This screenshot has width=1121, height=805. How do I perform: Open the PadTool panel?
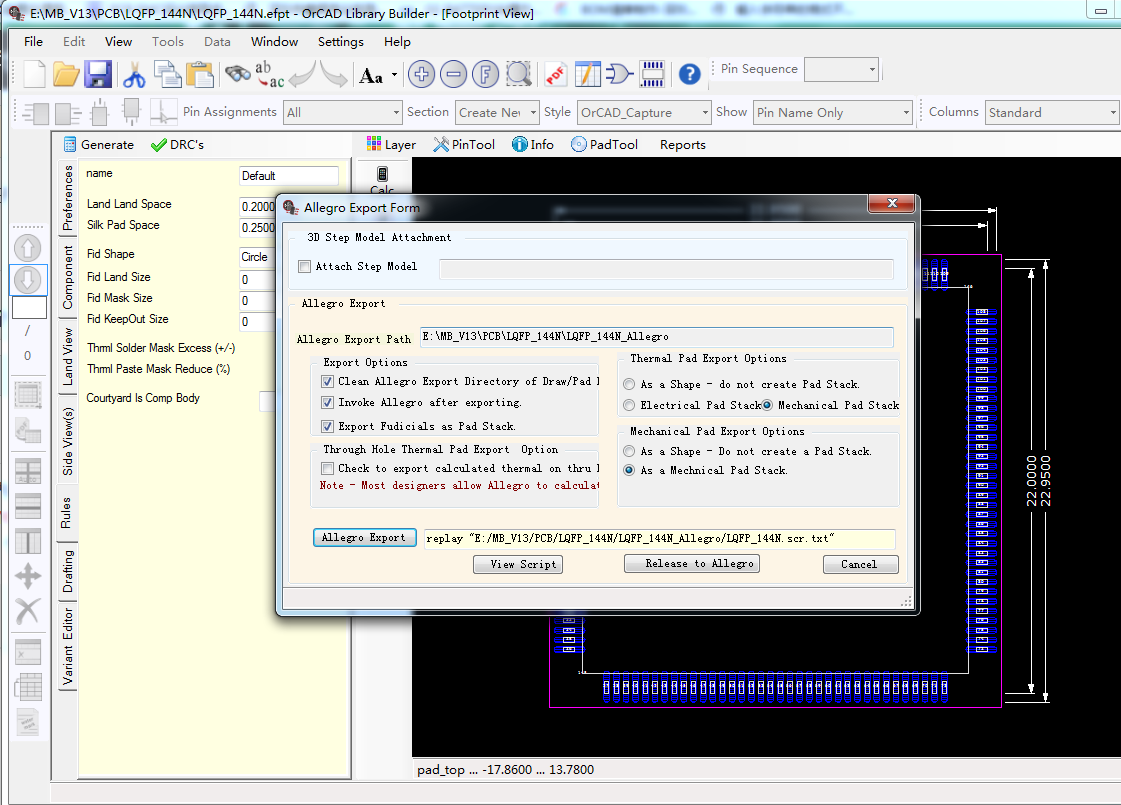pyautogui.click(x=604, y=145)
